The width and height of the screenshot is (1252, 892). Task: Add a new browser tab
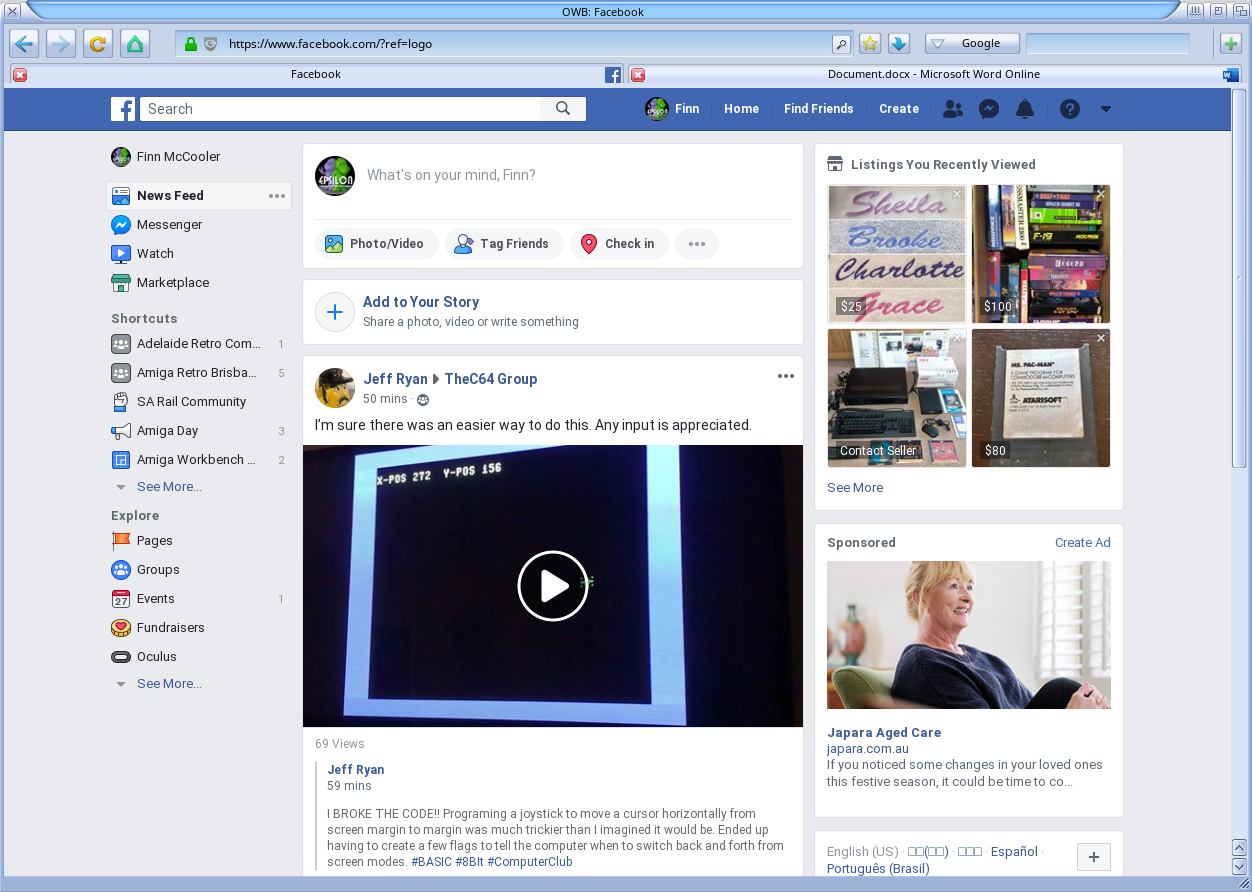[1231, 43]
